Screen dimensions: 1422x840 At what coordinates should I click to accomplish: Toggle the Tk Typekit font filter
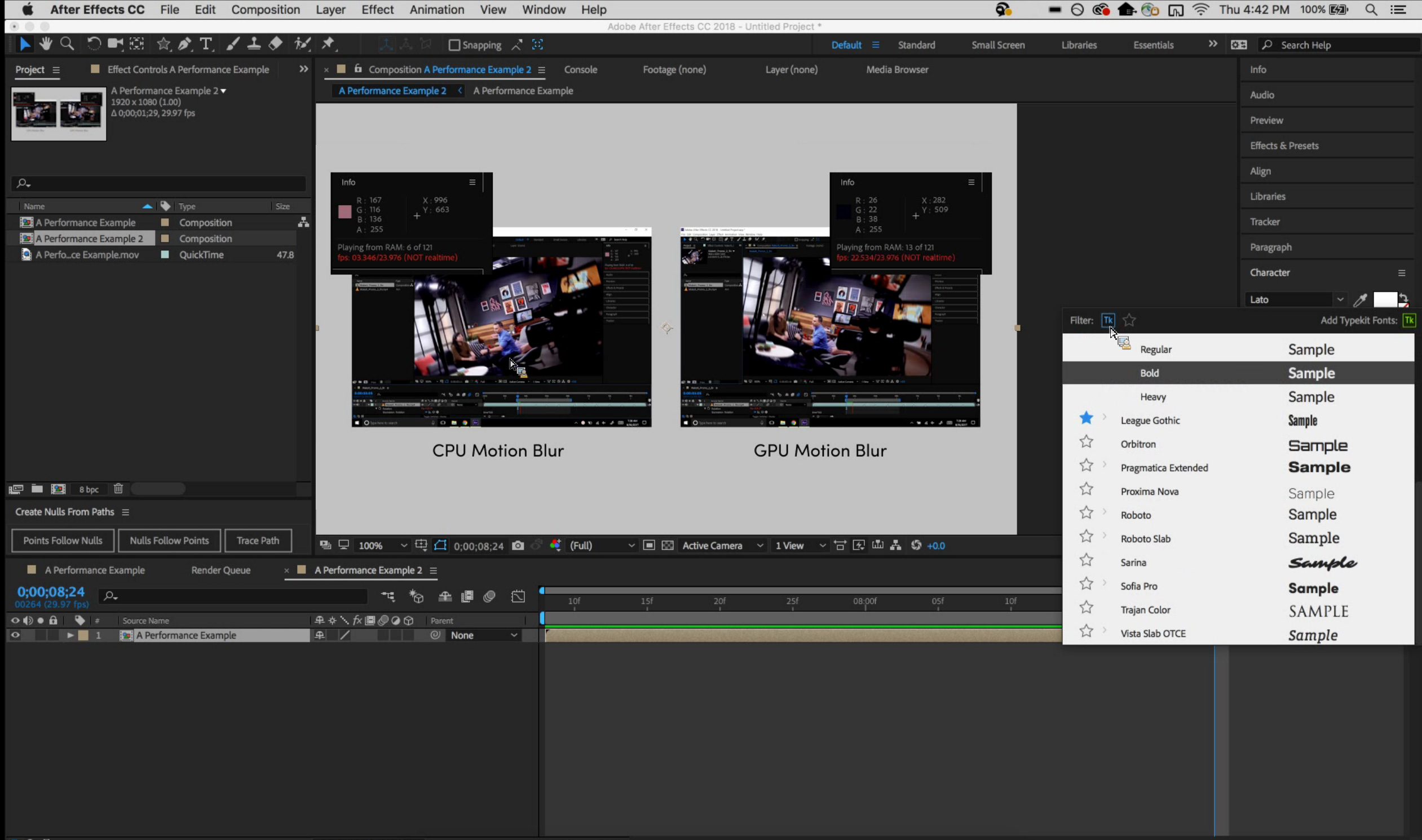click(1108, 320)
